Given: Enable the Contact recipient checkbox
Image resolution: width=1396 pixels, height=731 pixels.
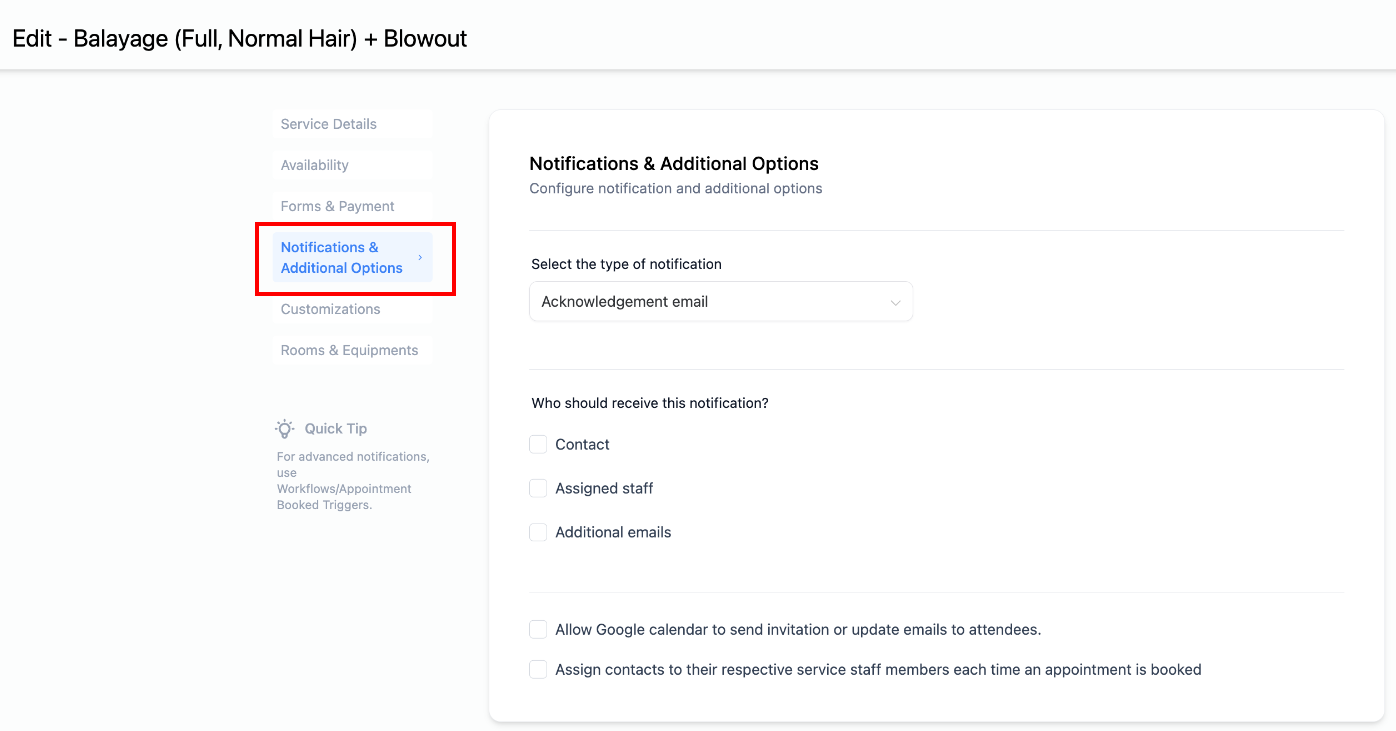Looking at the screenshot, I should pos(538,444).
